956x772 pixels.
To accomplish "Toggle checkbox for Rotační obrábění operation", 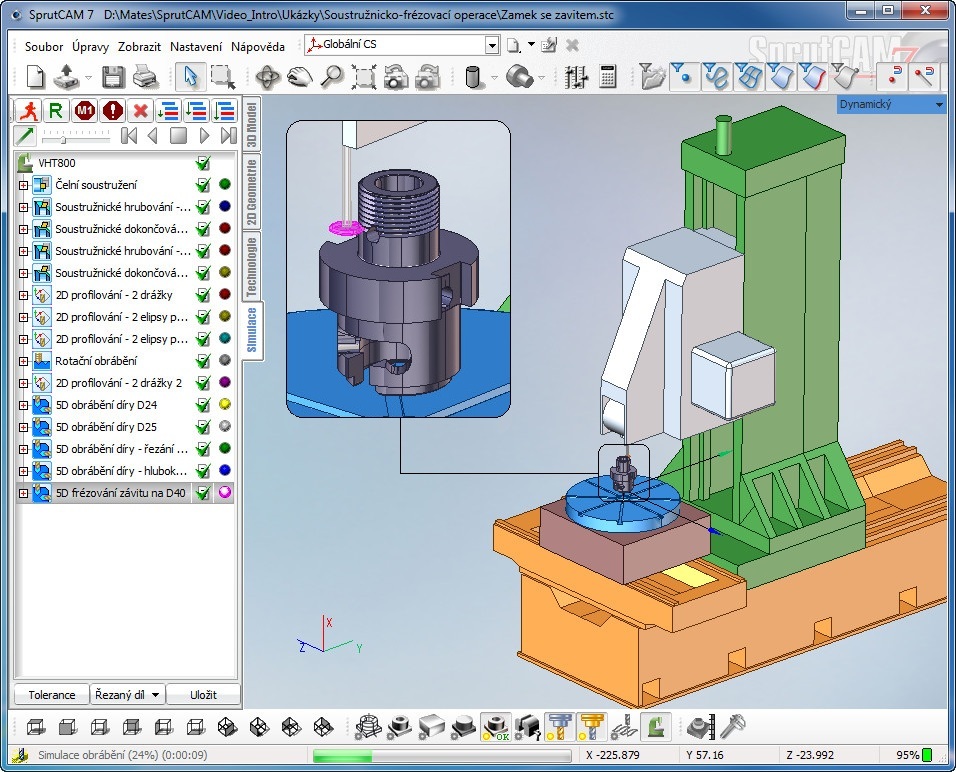I will coord(203,361).
